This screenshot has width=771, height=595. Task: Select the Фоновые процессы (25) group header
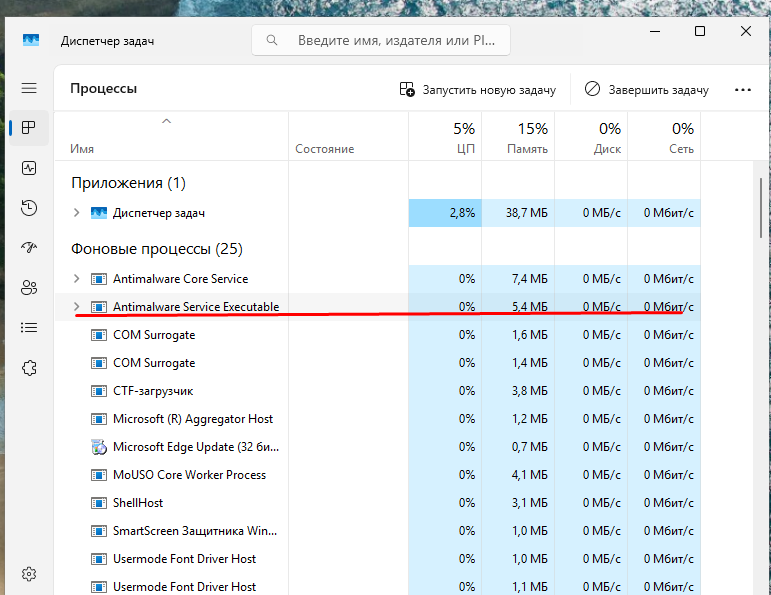pyautogui.click(x=157, y=249)
